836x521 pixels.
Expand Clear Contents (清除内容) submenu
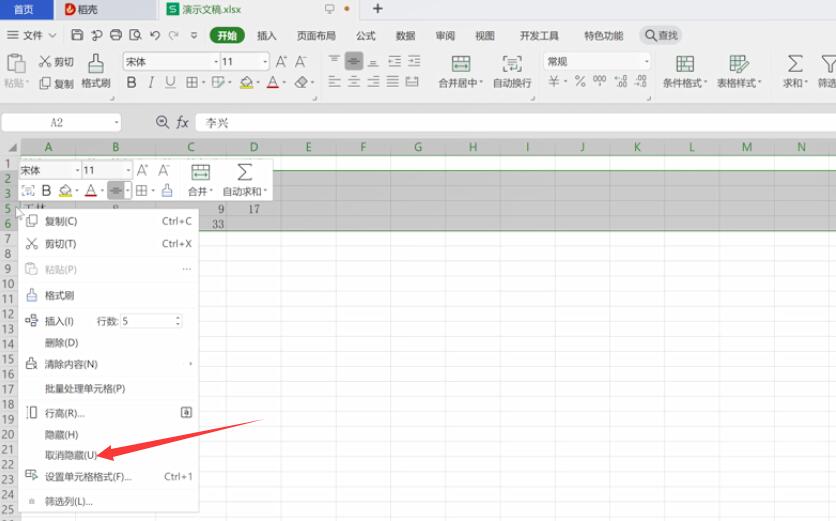point(109,364)
